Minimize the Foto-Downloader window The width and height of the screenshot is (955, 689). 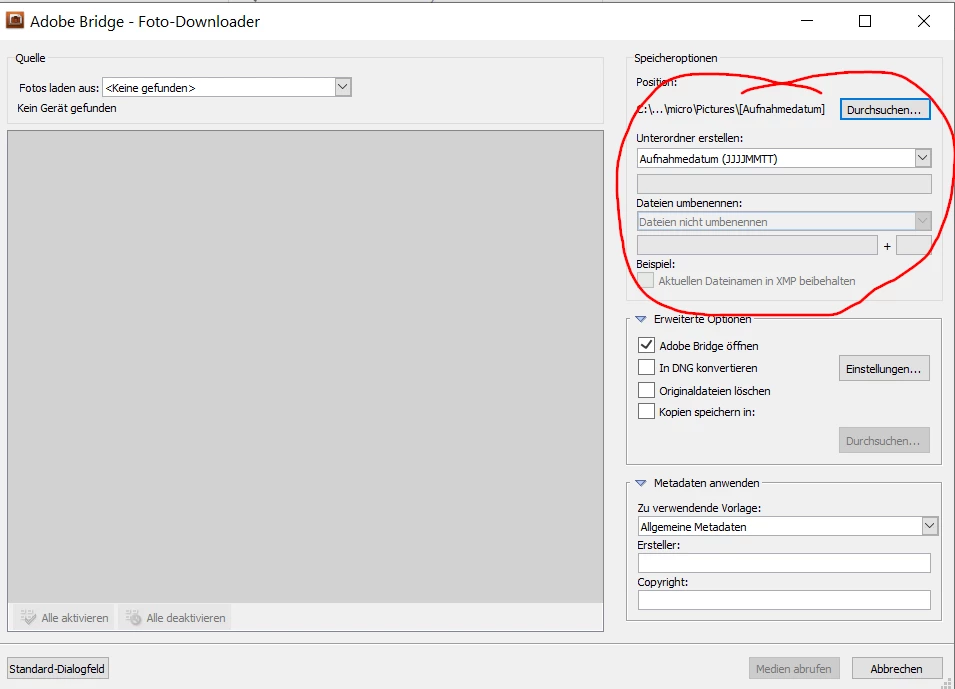click(x=807, y=21)
